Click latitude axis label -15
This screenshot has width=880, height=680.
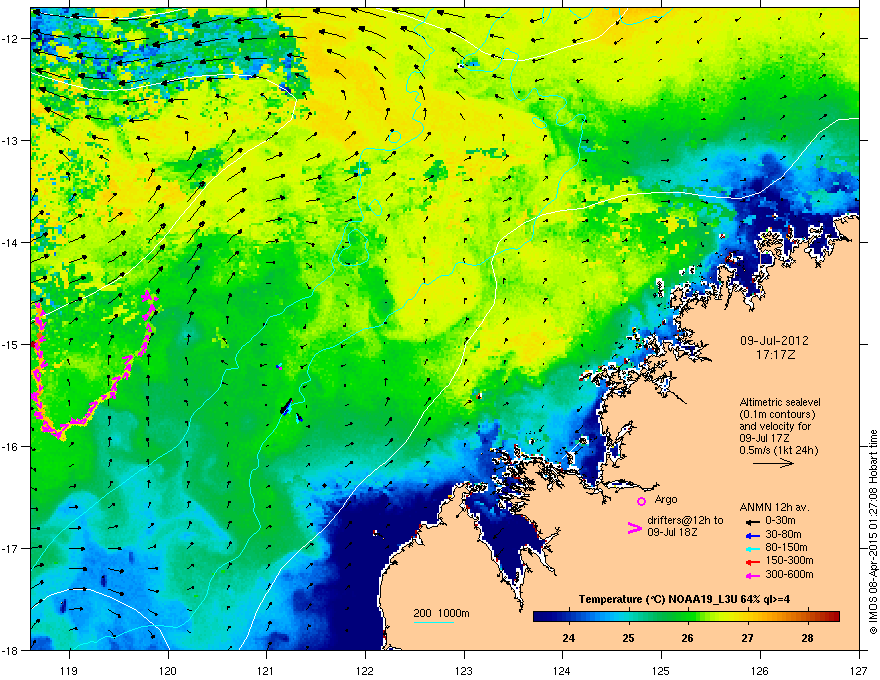[x=11, y=344]
